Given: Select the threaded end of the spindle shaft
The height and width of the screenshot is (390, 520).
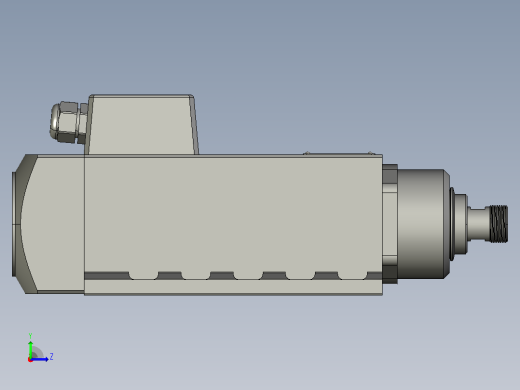Looking at the screenshot, I should coord(498,224).
